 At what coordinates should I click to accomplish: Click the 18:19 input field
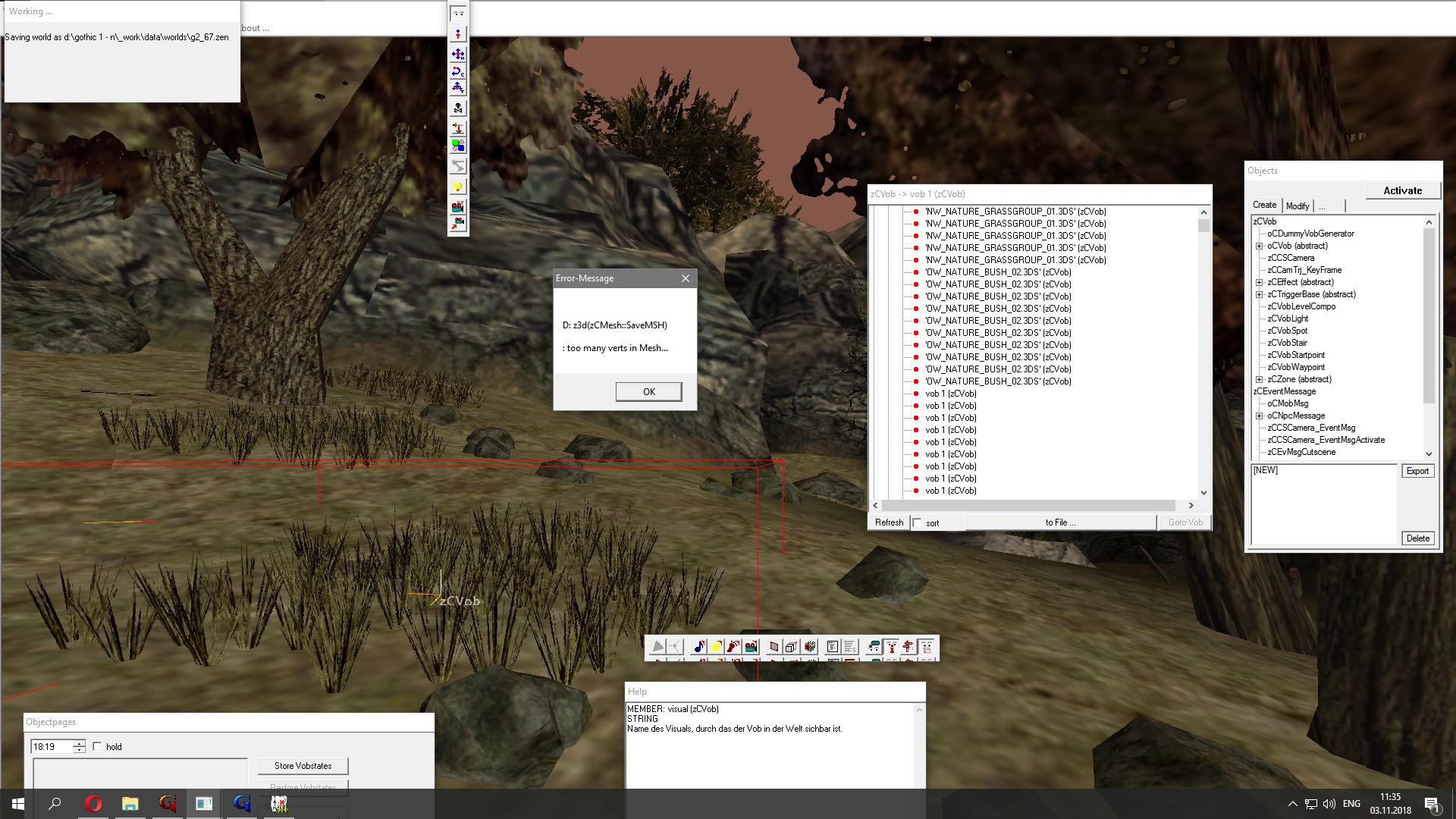(x=52, y=747)
